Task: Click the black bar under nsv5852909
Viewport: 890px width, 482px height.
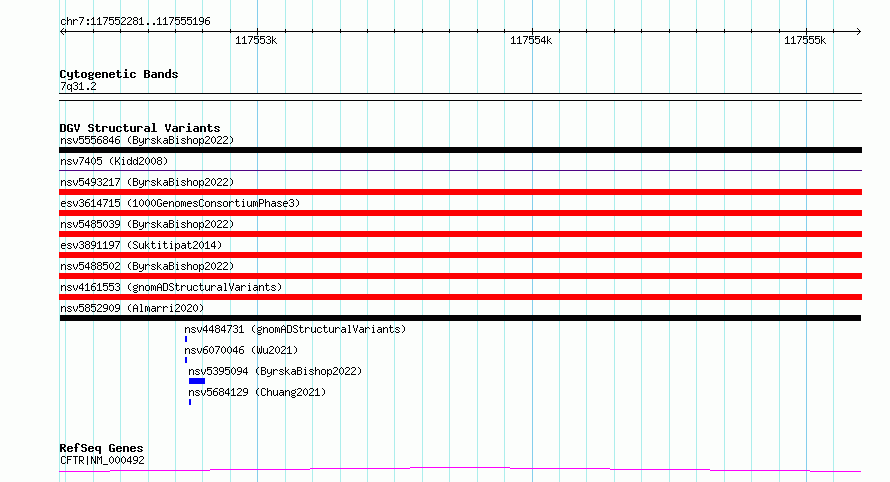Action: (460, 318)
